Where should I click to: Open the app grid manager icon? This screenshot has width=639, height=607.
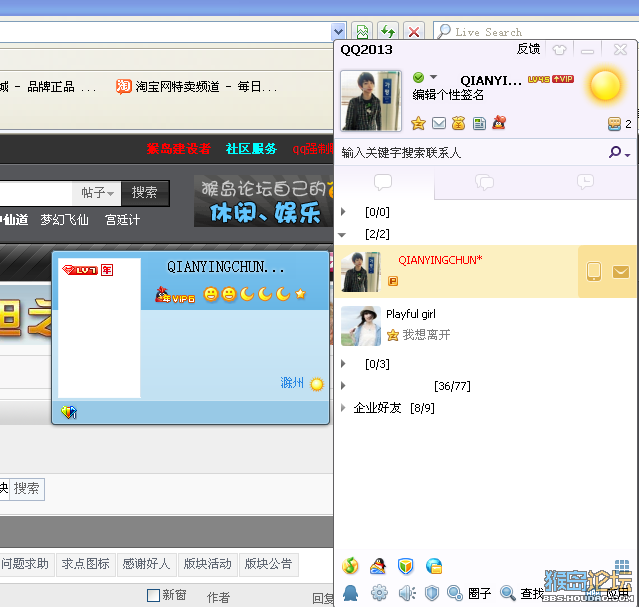(x=622, y=565)
